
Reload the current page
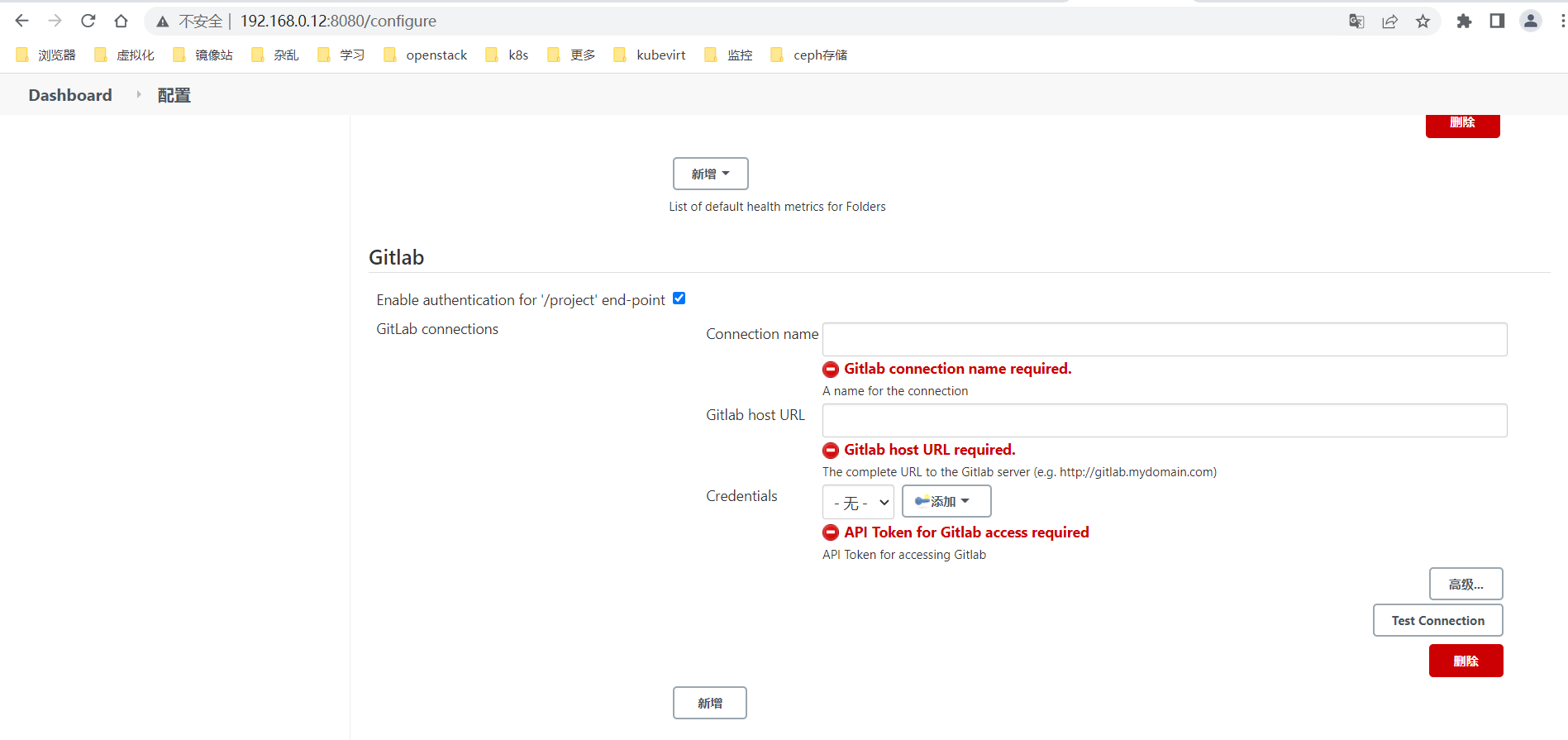(x=88, y=21)
